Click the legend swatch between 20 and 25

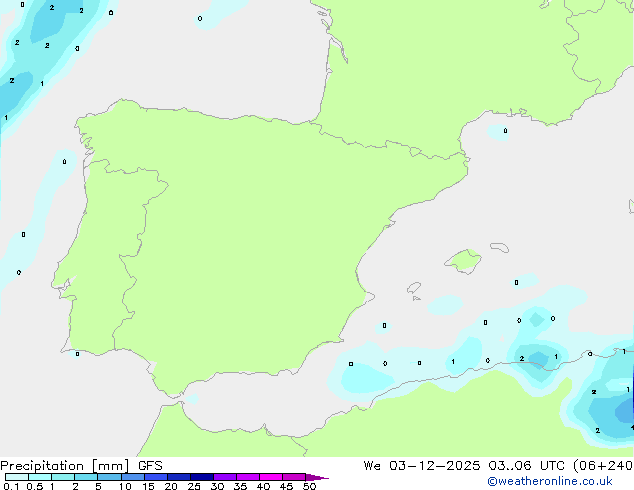[x=179, y=477]
